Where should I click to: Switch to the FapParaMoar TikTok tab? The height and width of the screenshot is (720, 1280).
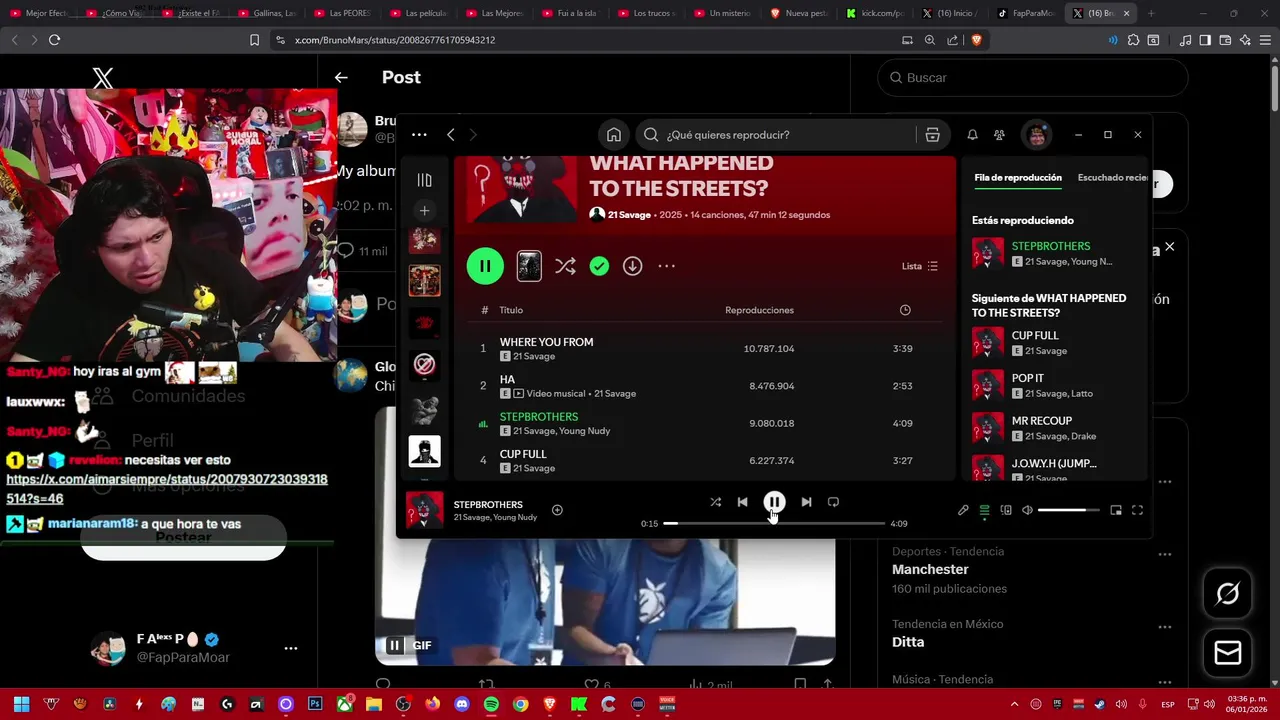(x=1027, y=13)
